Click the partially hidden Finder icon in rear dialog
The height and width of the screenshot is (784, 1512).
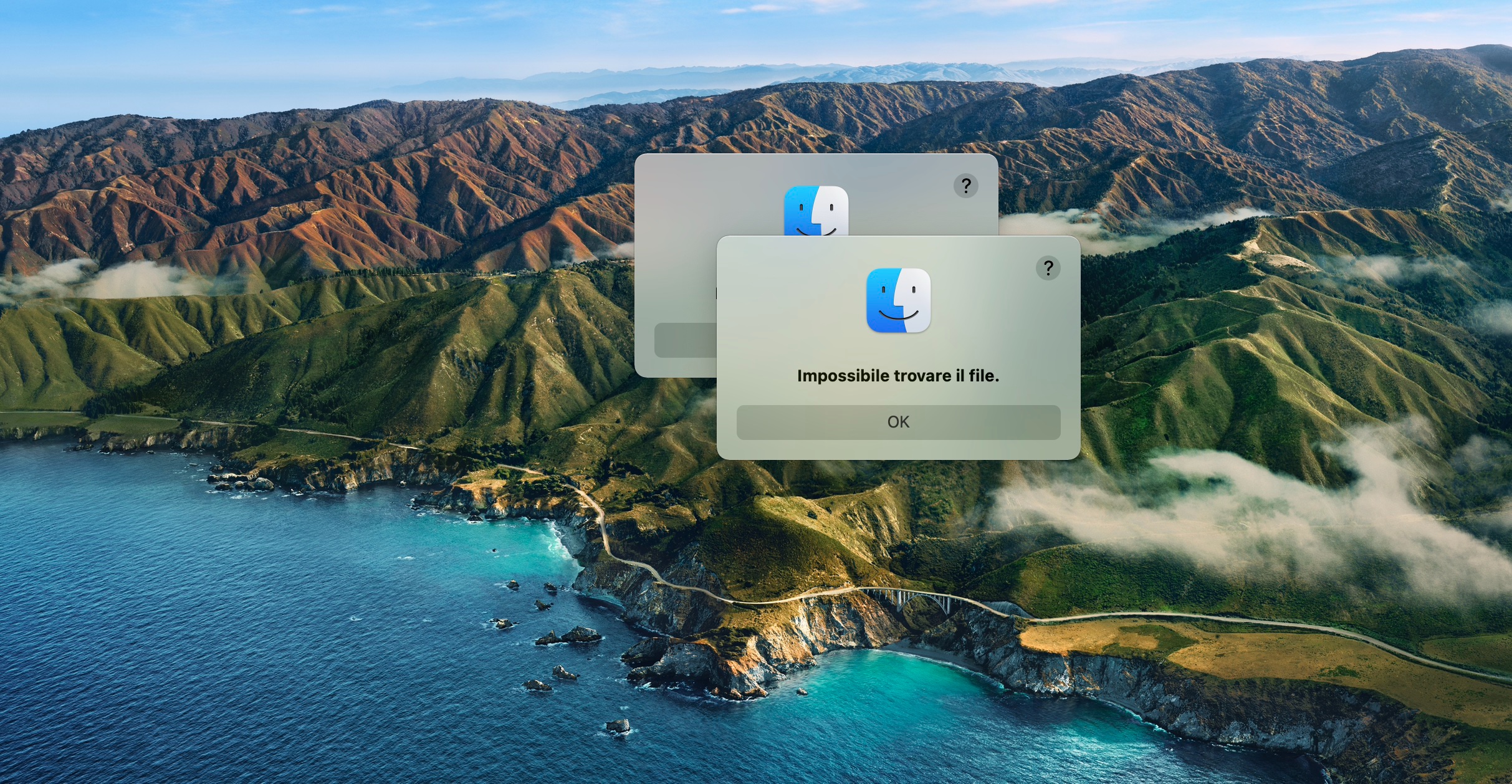click(x=815, y=210)
